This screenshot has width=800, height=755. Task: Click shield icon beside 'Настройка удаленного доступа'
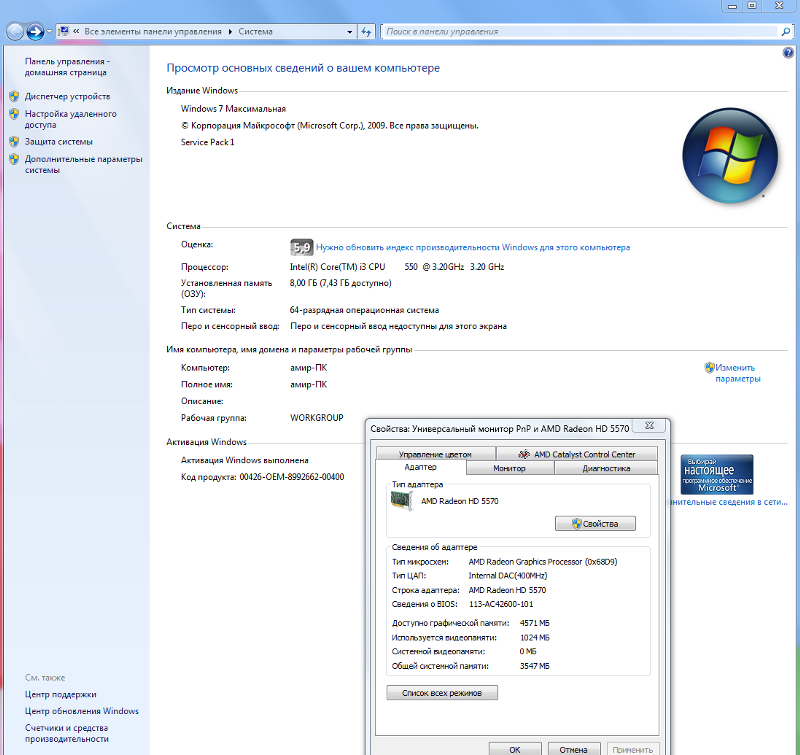tap(14, 114)
